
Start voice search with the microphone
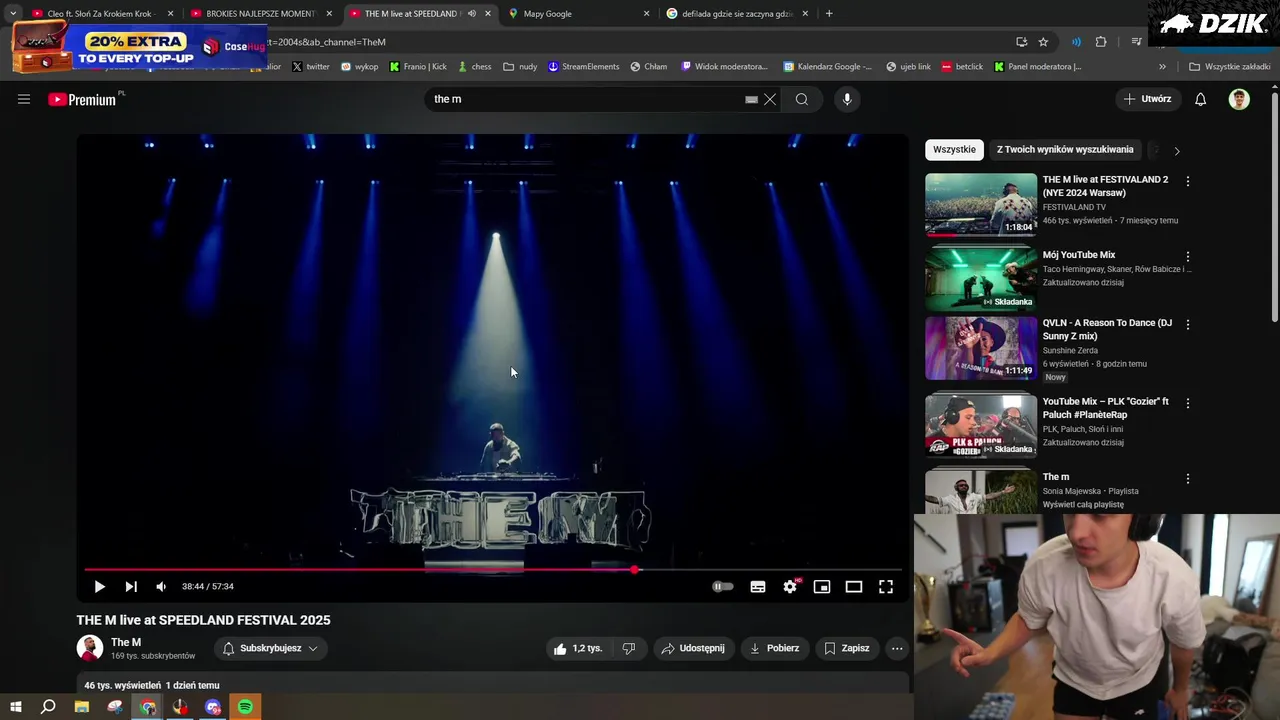847,99
